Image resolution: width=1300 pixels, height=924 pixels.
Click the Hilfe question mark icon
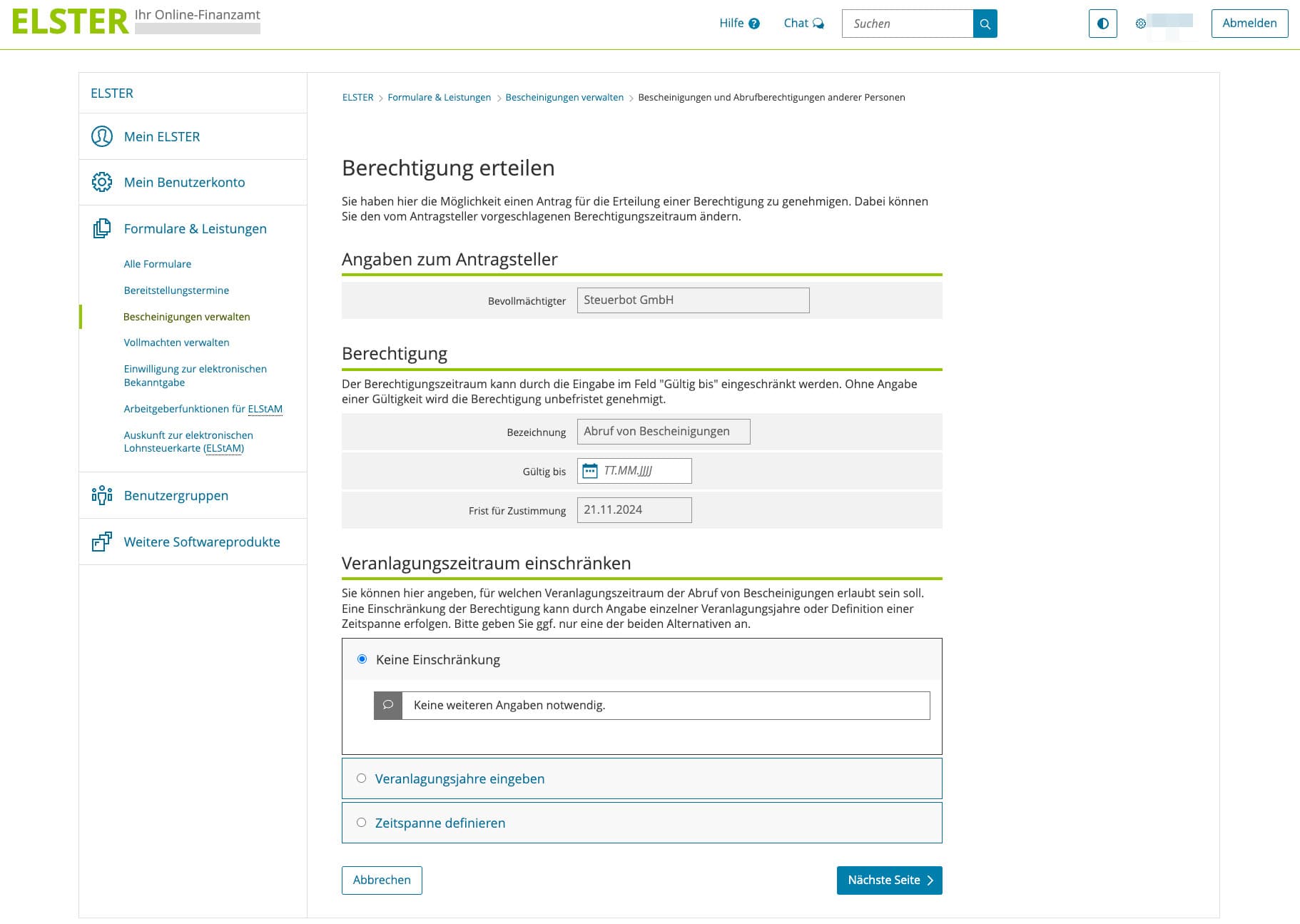pos(754,24)
